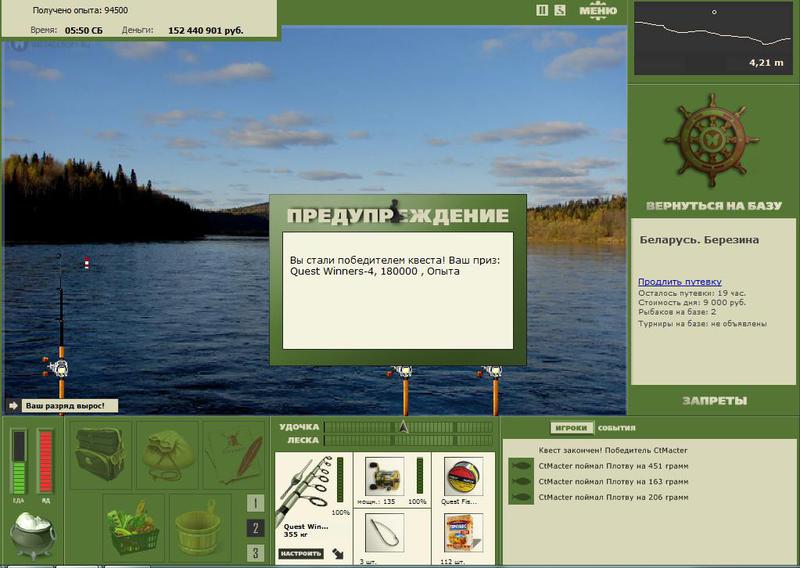Image resolution: width=800 pixels, height=568 pixels.
Task: Click 'Рыбаков на базе: 2' text
Action: (677, 312)
